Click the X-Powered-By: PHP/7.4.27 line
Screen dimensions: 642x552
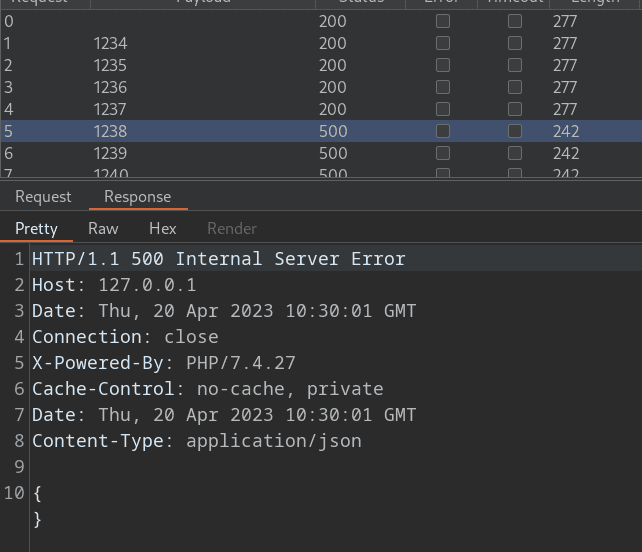coord(164,363)
